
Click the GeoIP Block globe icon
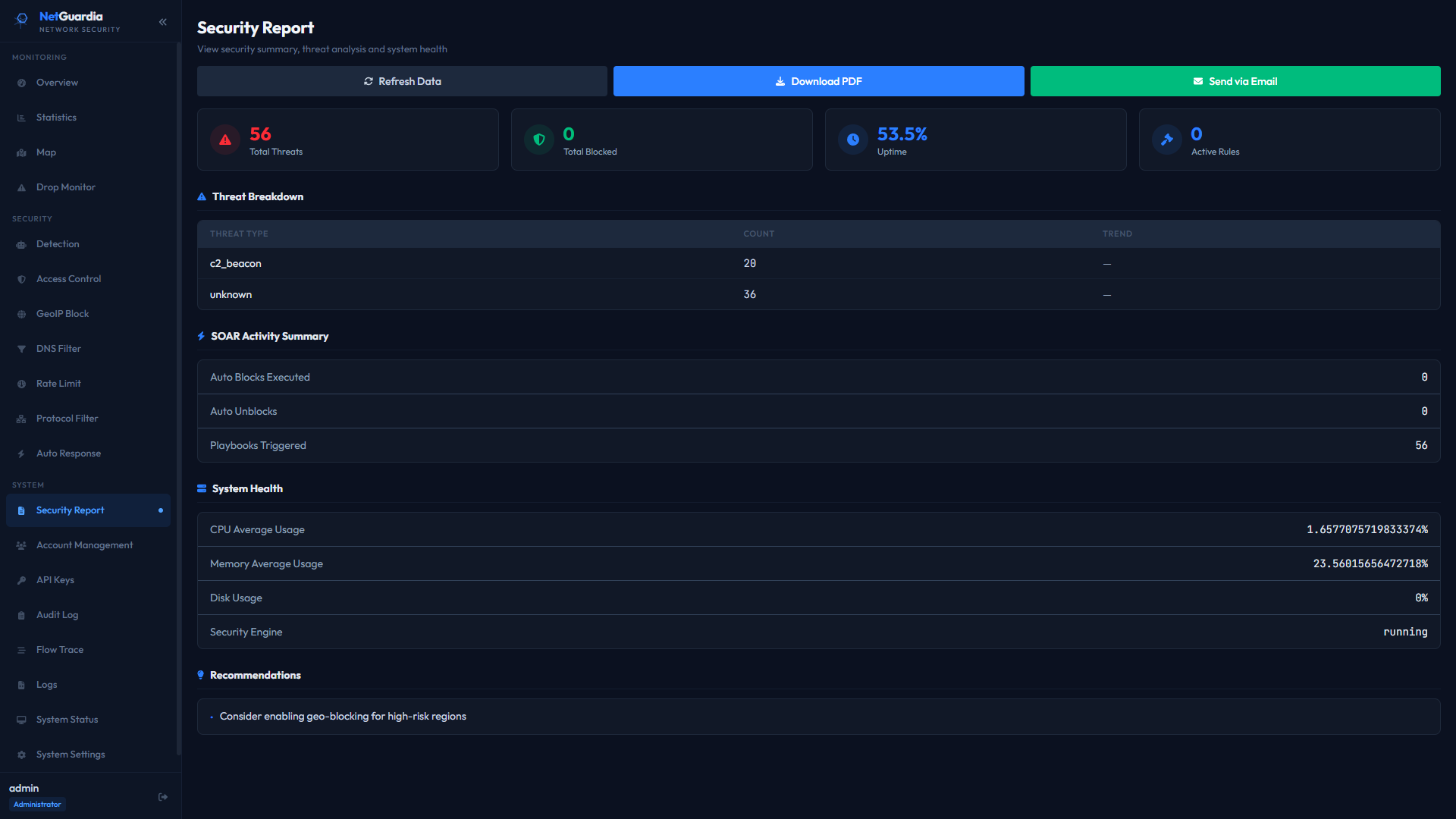click(21, 314)
